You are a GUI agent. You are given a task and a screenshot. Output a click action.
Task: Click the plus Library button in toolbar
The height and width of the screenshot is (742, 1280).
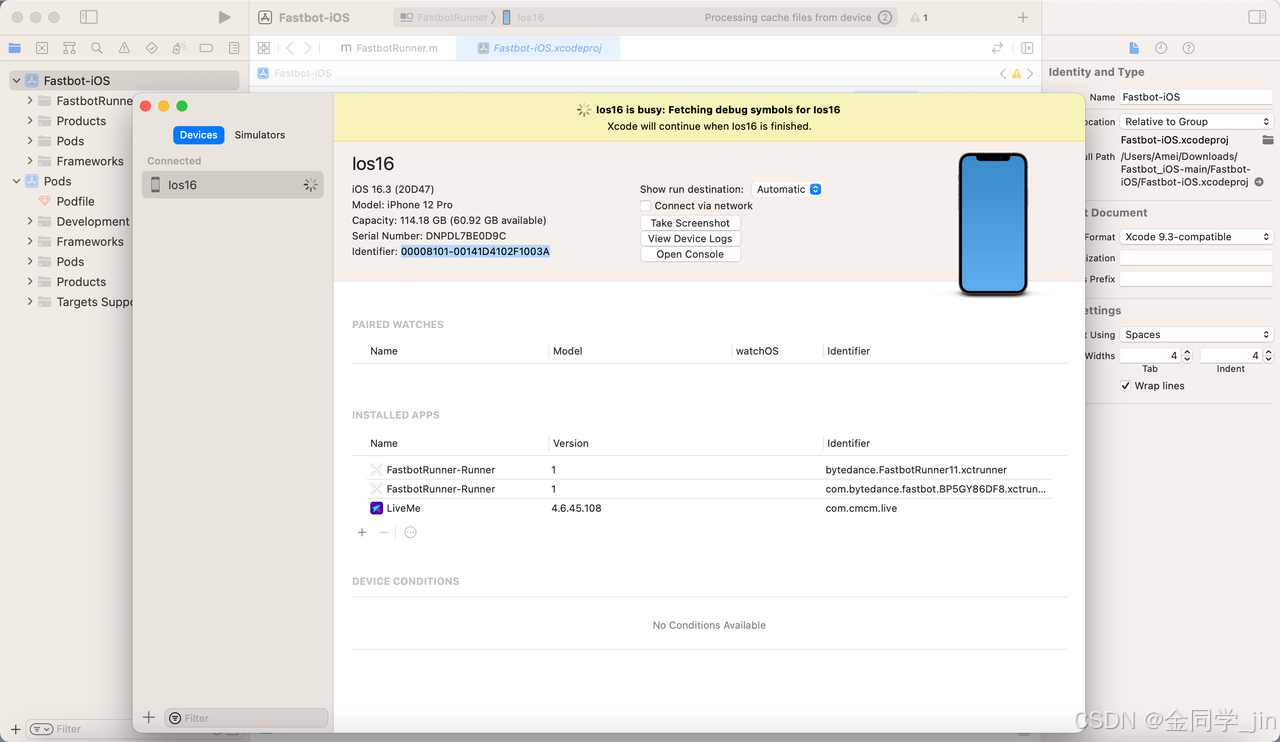(x=1023, y=17)
